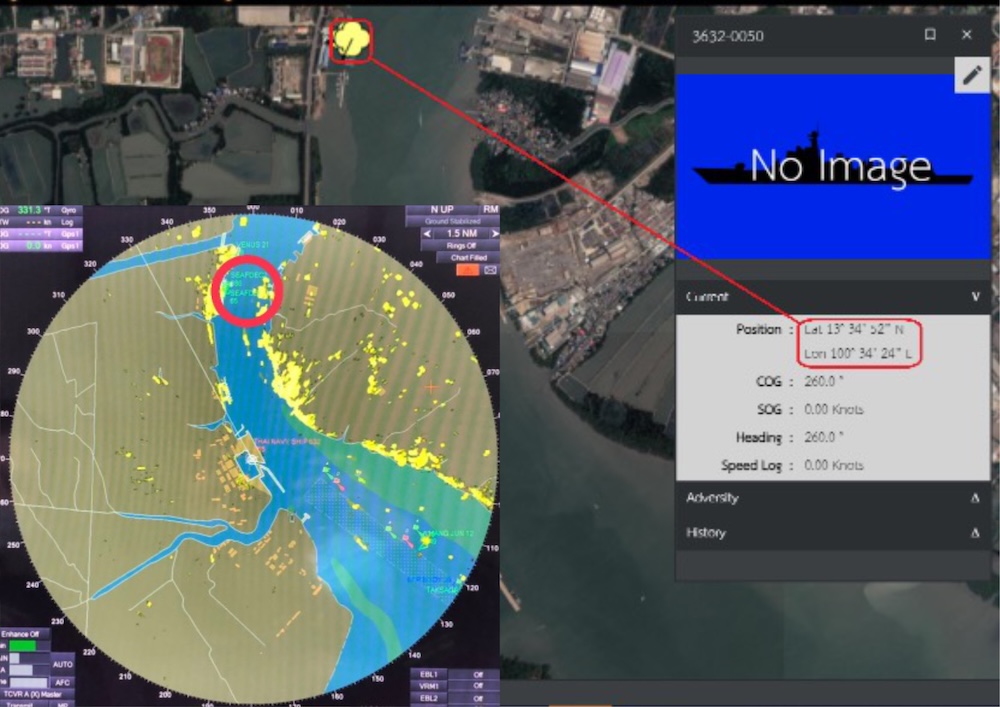Select the AUTO gain control on radar
This screenshot has height=707, width=1000.
tap(63, 664)
